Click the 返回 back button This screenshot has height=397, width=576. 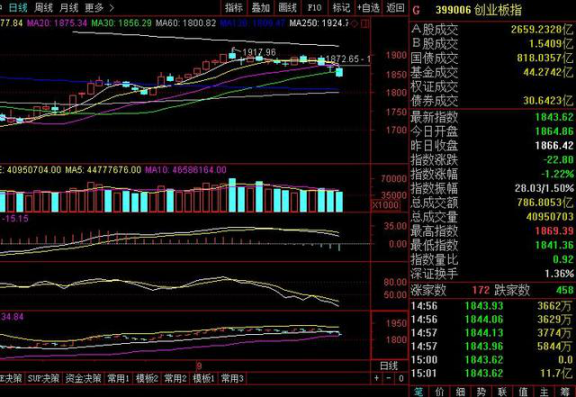tap(395, 8)
